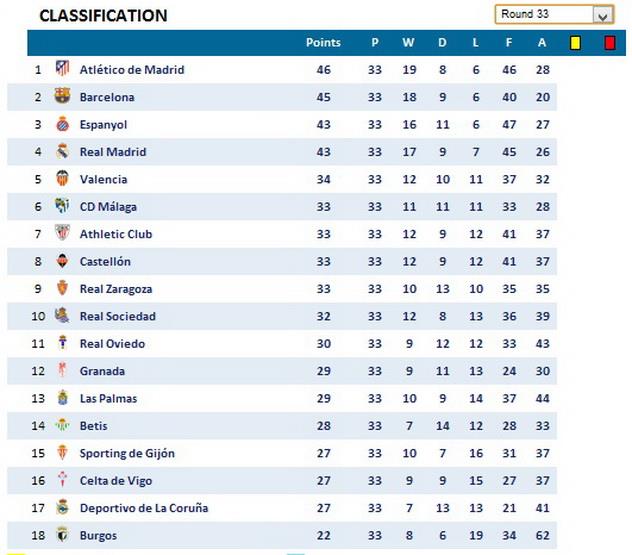This screenshot has width=632, height=555.
Task: Click the Athletic Club crest icon
Action: [x=63, y=234]
